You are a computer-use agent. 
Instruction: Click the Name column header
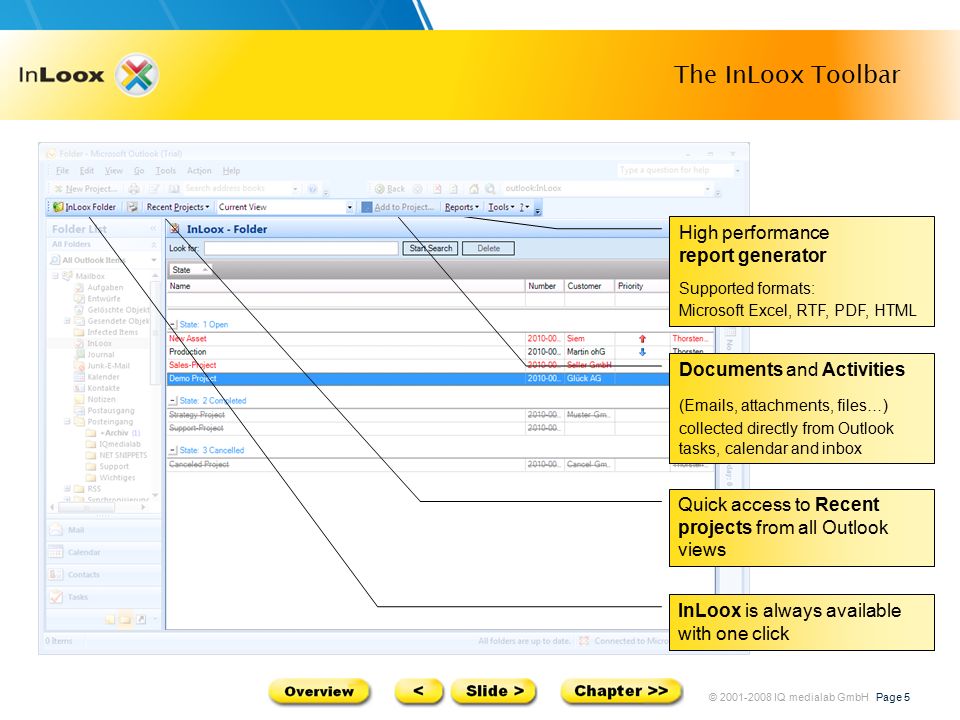point(346,286)
